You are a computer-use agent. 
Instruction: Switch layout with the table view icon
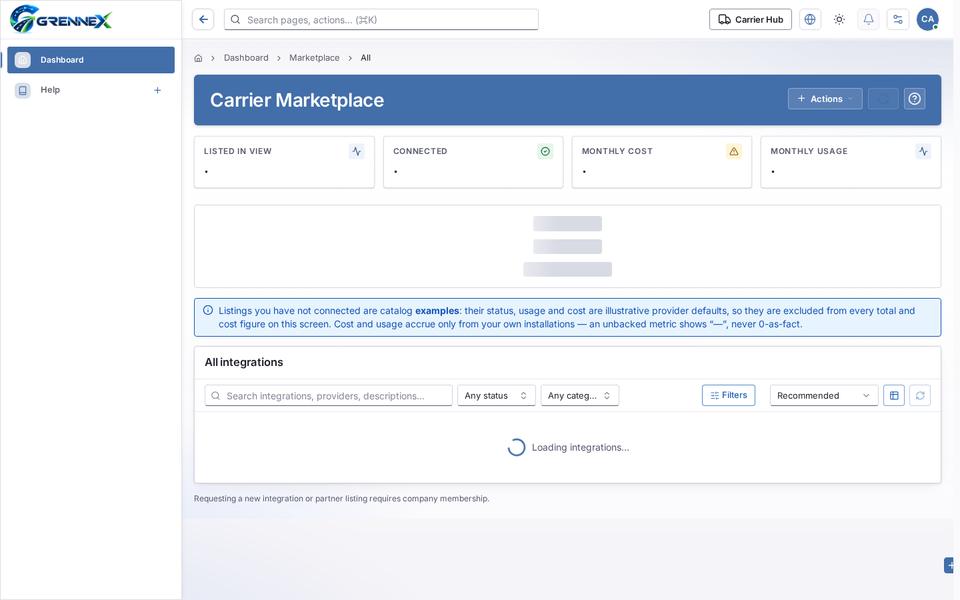click(x=894, y=396)
